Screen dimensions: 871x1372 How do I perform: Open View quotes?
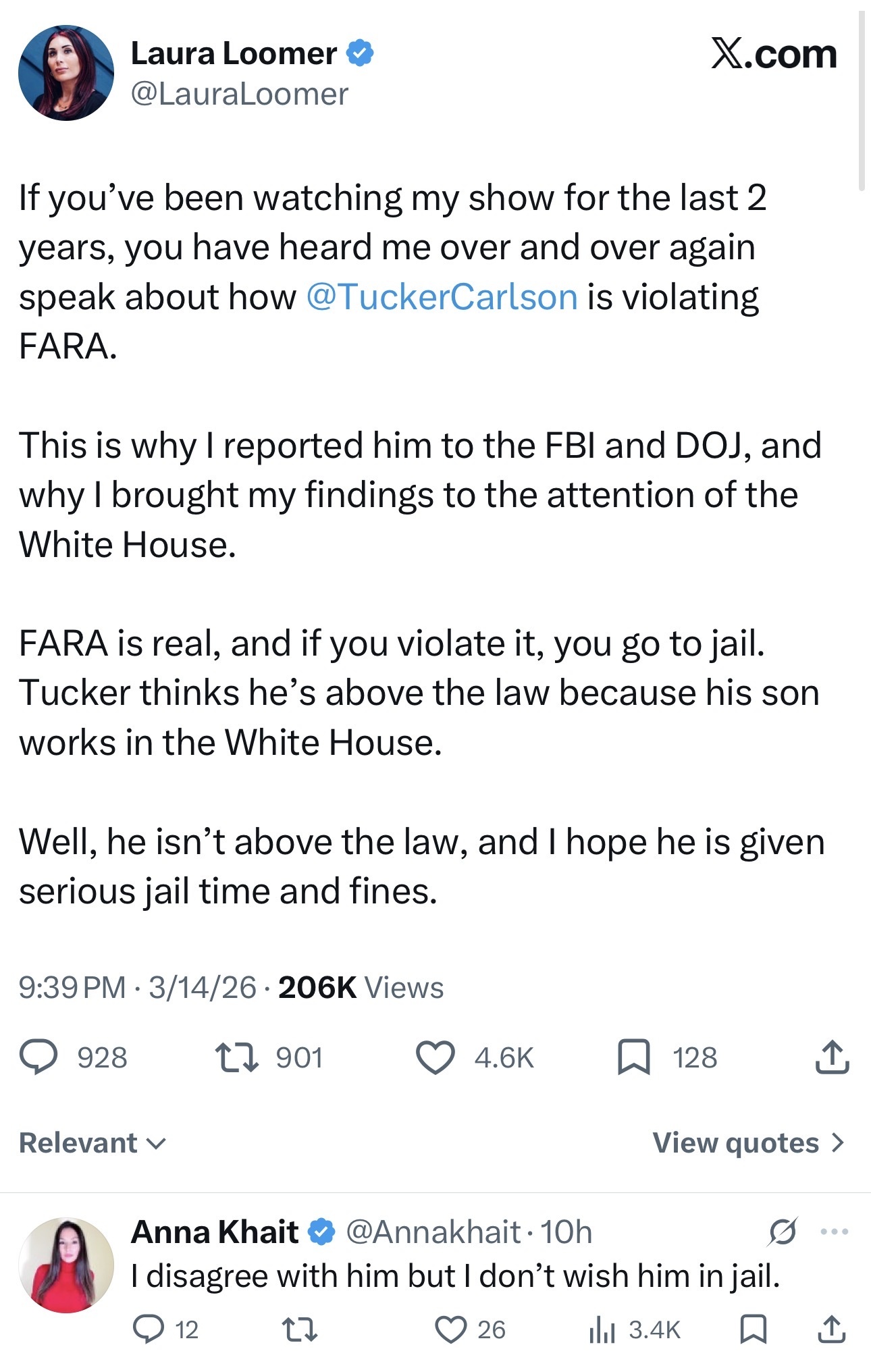pyautogui.click(x=748, y=1142)
